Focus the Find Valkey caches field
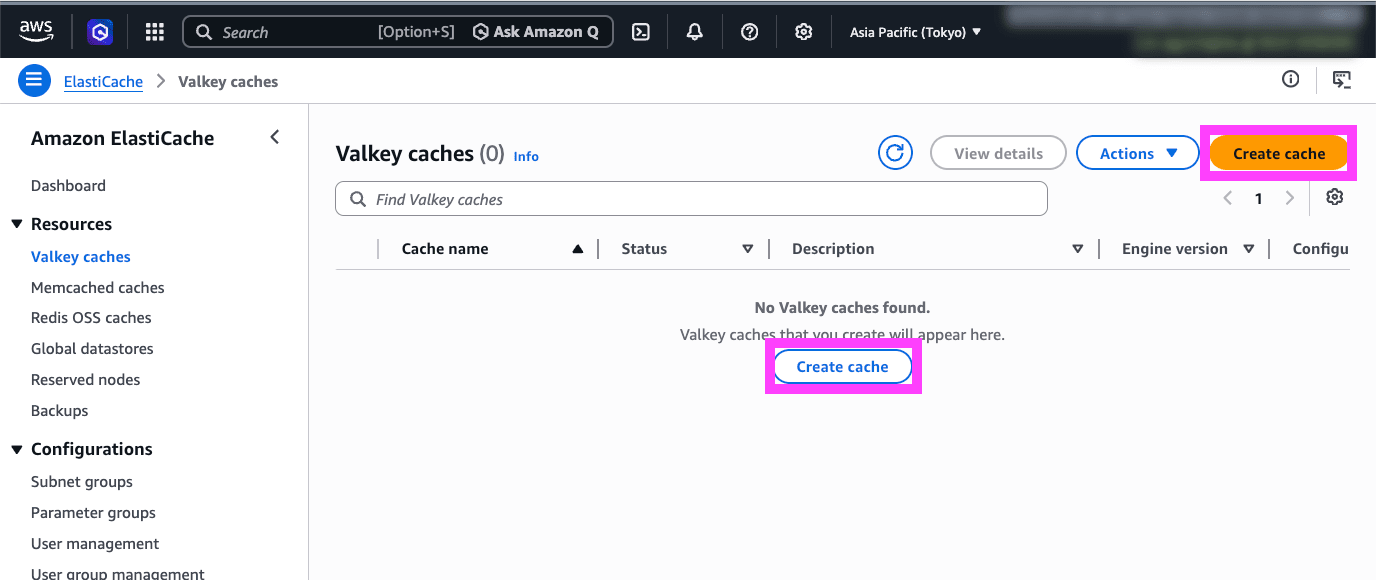The image size is (1376, 580). click(691, 199)
